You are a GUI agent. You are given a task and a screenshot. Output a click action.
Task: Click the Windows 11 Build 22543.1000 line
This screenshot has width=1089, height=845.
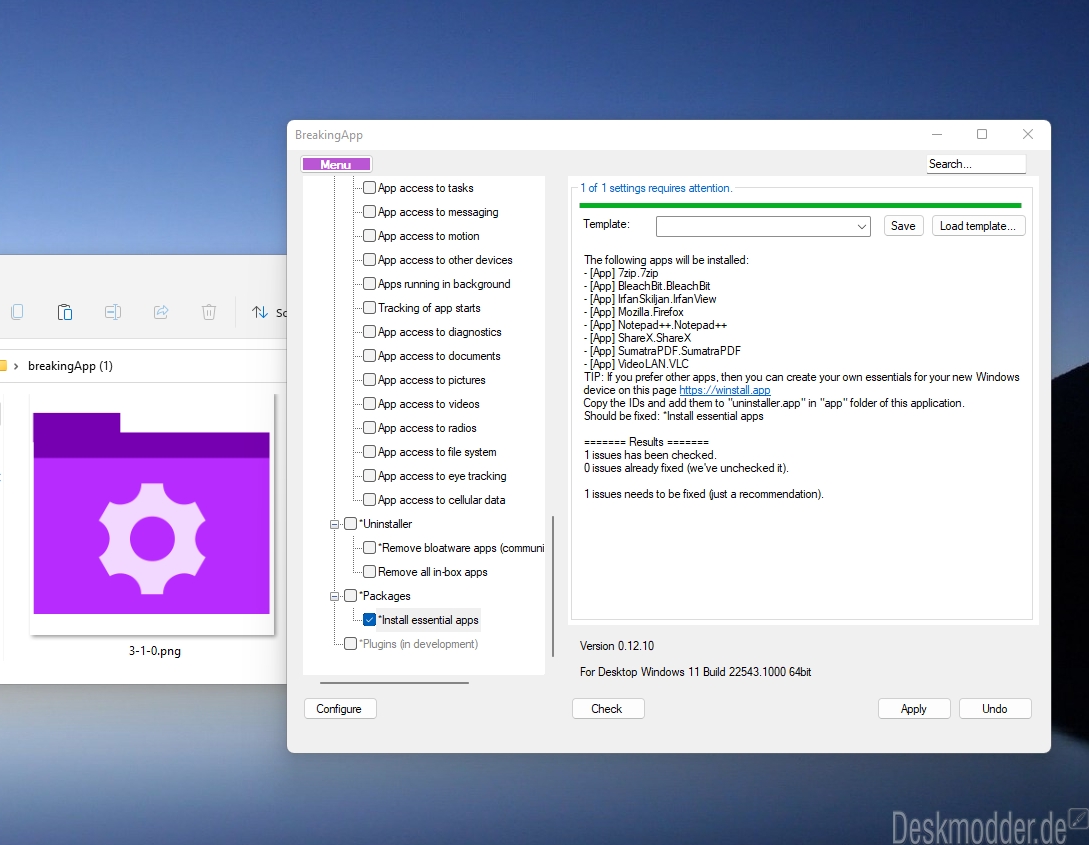point(695,671)
